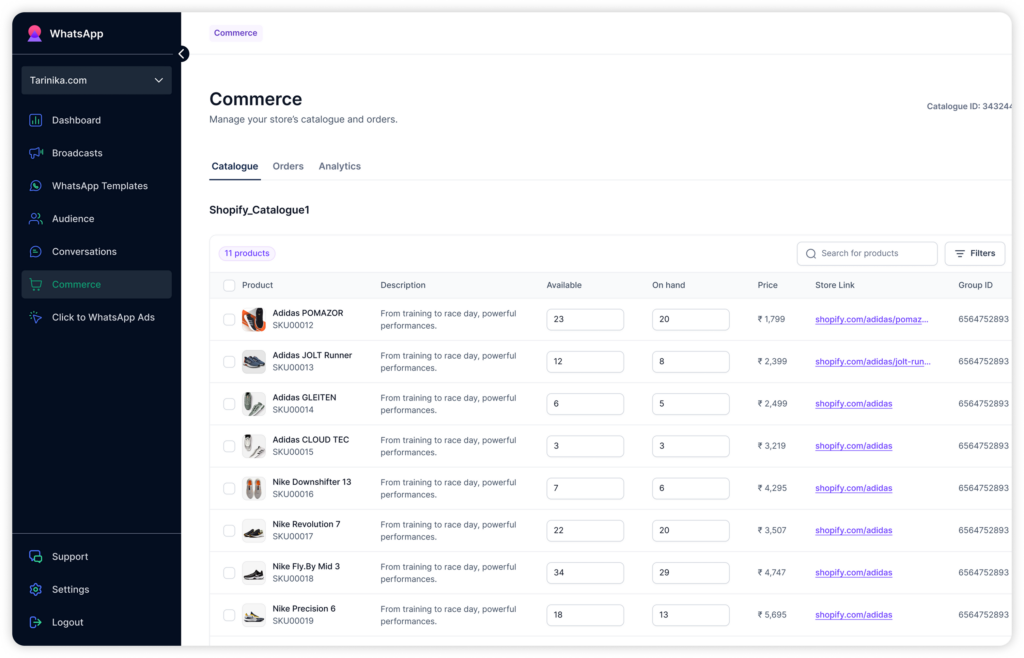
Task: Toggle the select-all products checkbox
Action: click(x=229, y=285)
